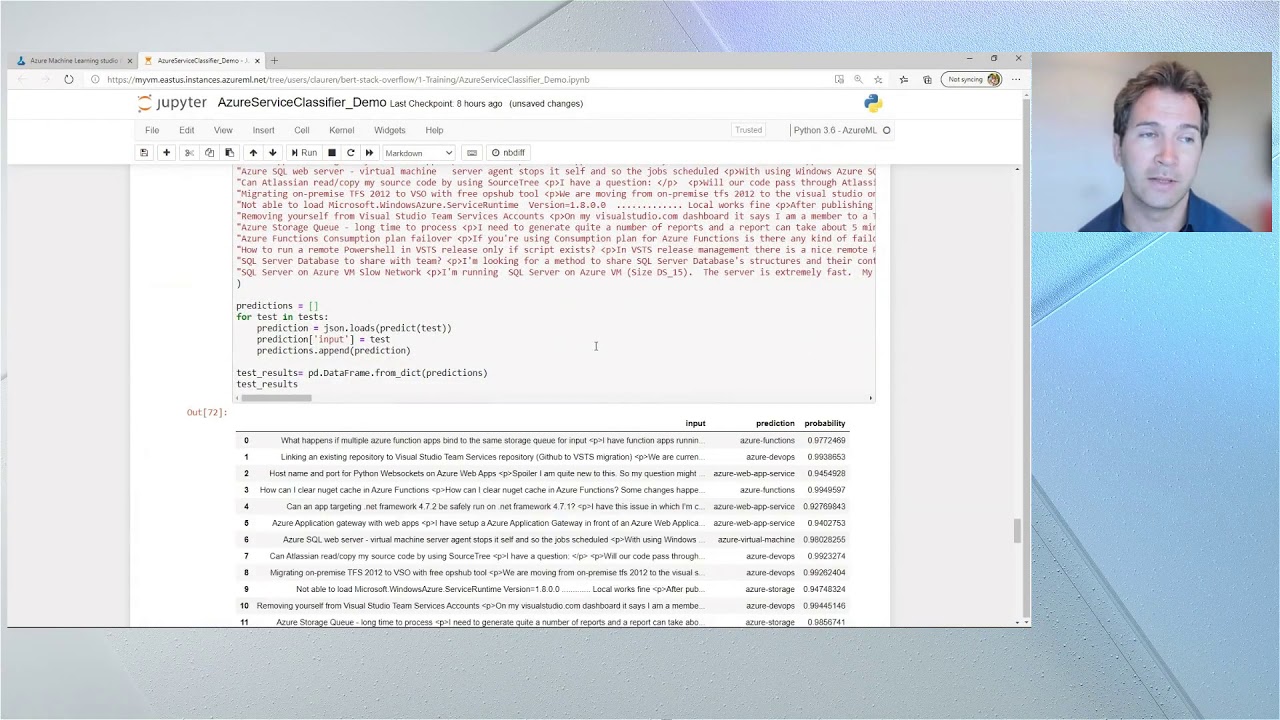Screen dimensions: 1280x720
Task: Click the input column header
Action: pos(695,424)
